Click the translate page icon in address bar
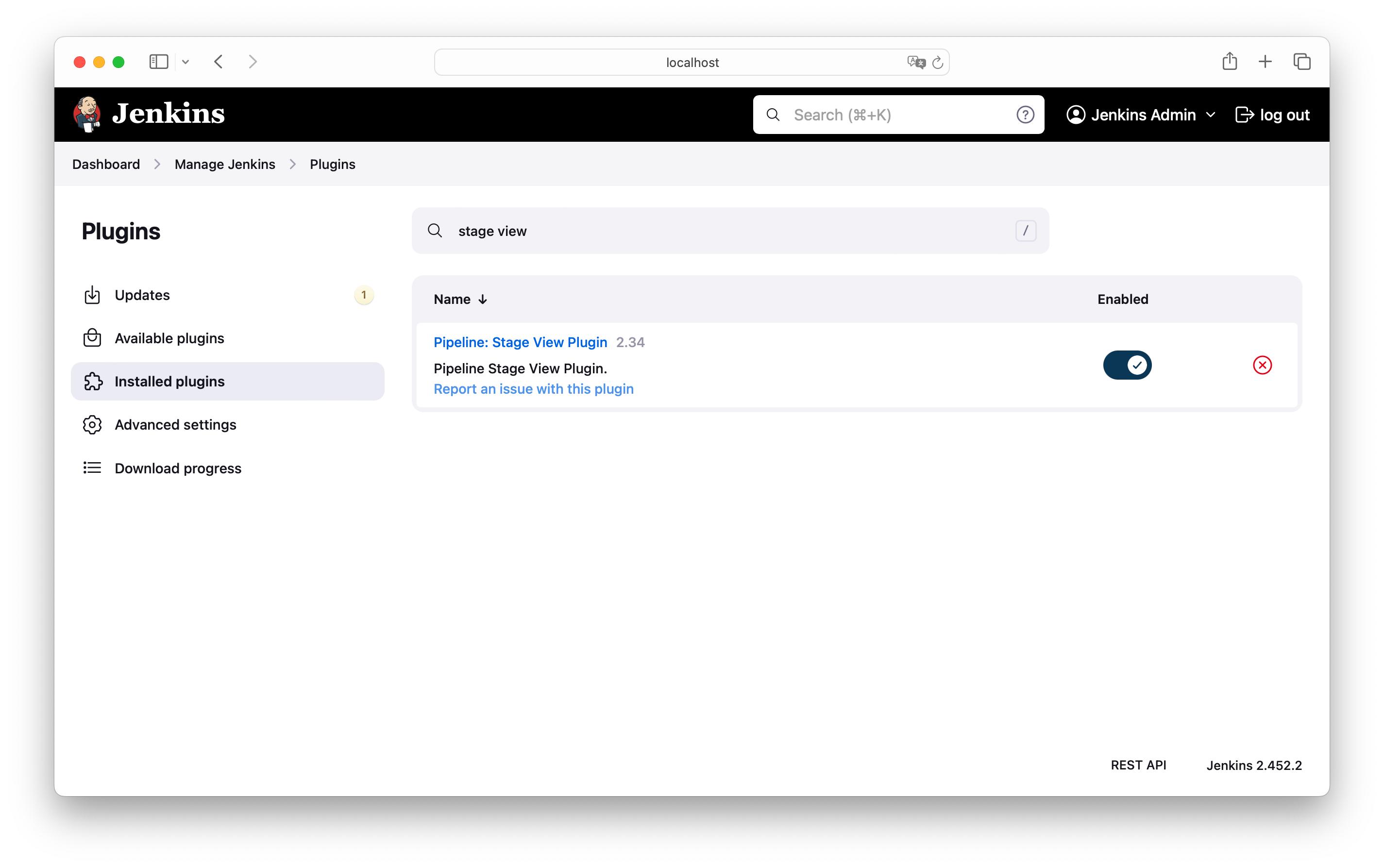1384x868 pixels. (915, 63)
